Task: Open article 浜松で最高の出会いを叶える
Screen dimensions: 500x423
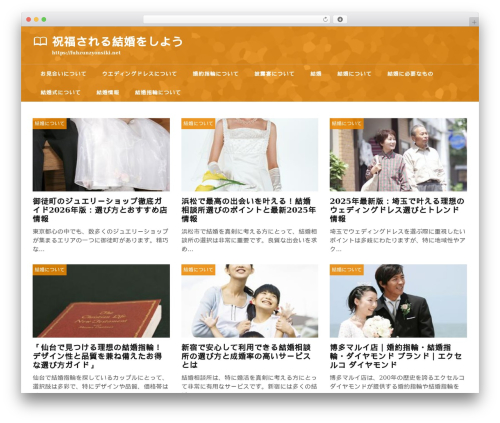Action: 249,210
